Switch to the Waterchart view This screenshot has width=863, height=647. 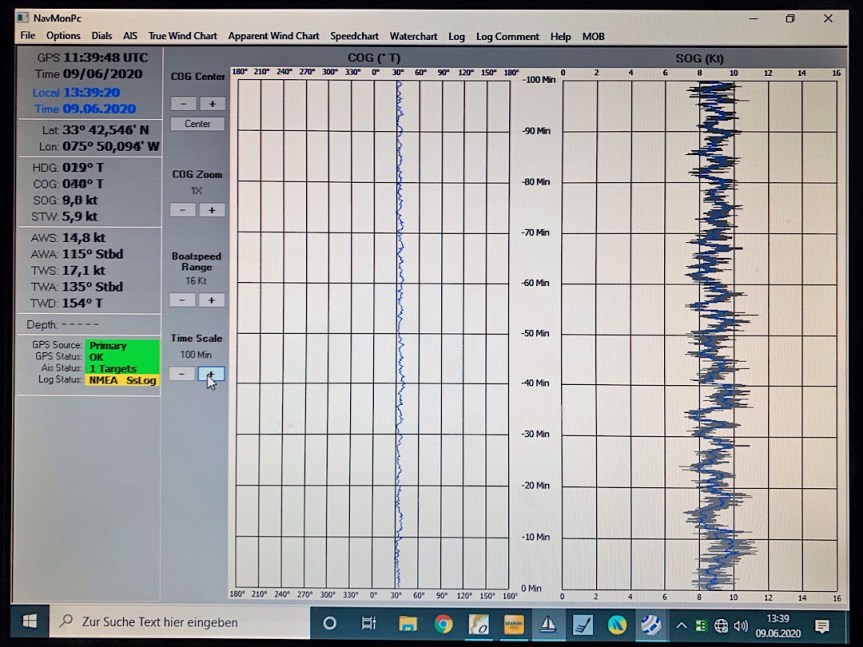tap(413, 37)
